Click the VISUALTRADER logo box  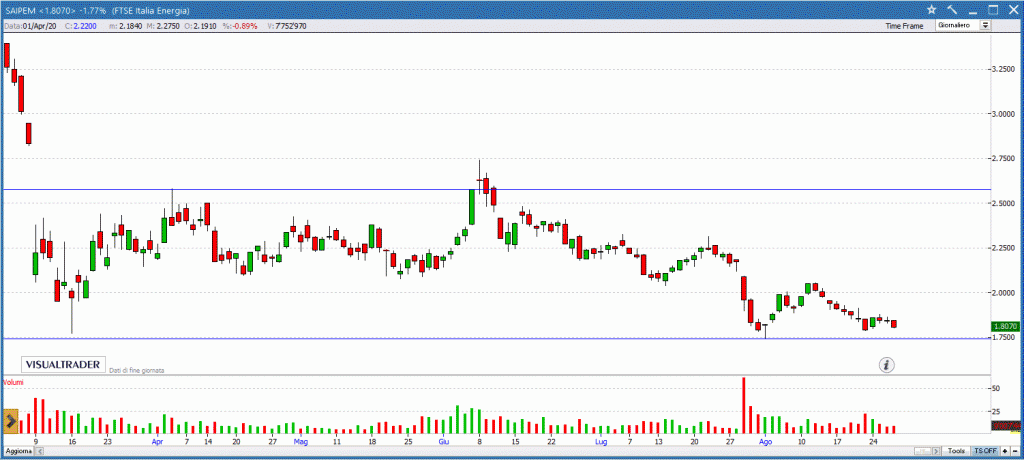pyautogui.click(x=63, y=365)
